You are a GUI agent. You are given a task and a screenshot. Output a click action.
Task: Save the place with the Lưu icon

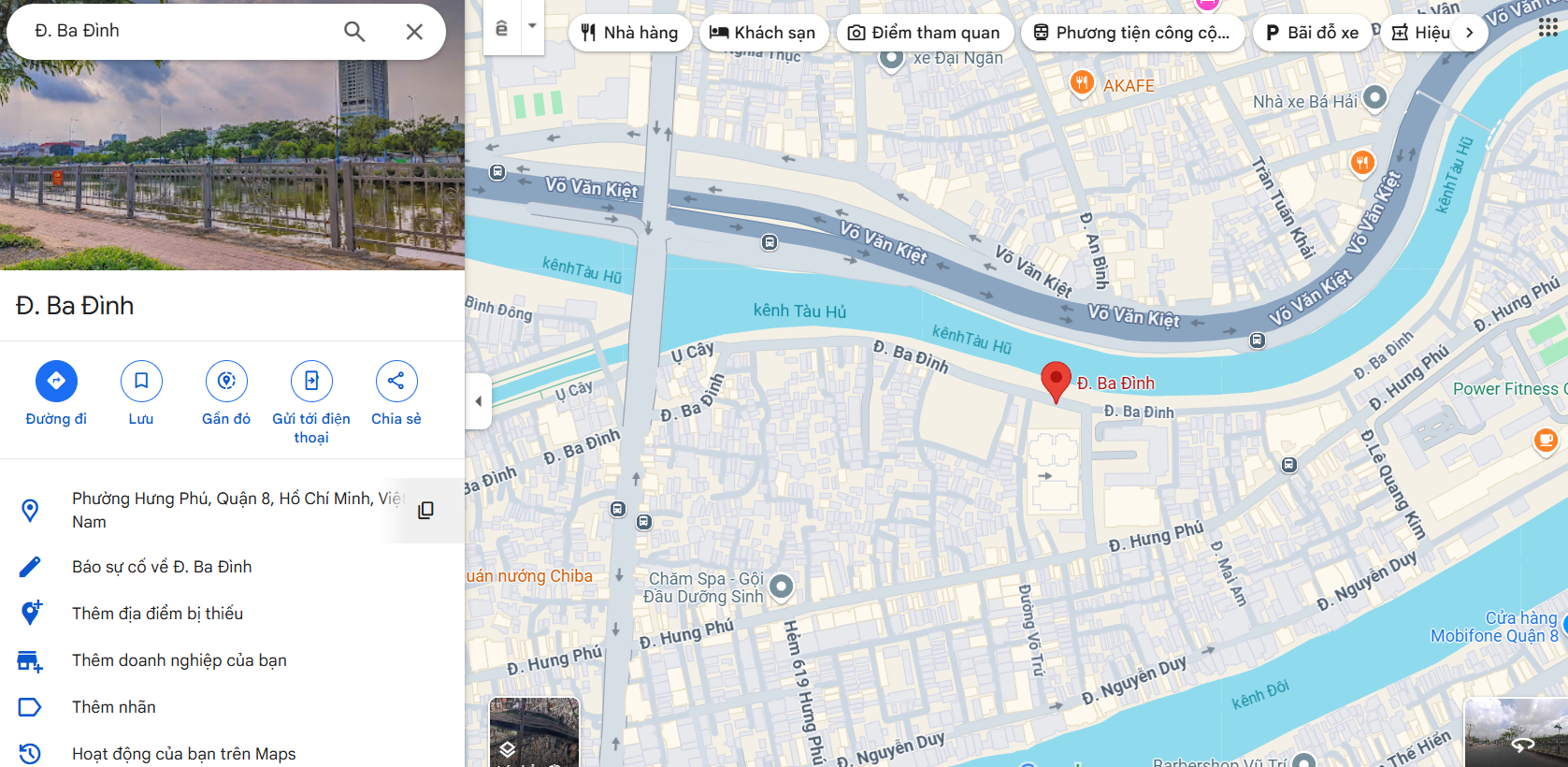[141, 381]
